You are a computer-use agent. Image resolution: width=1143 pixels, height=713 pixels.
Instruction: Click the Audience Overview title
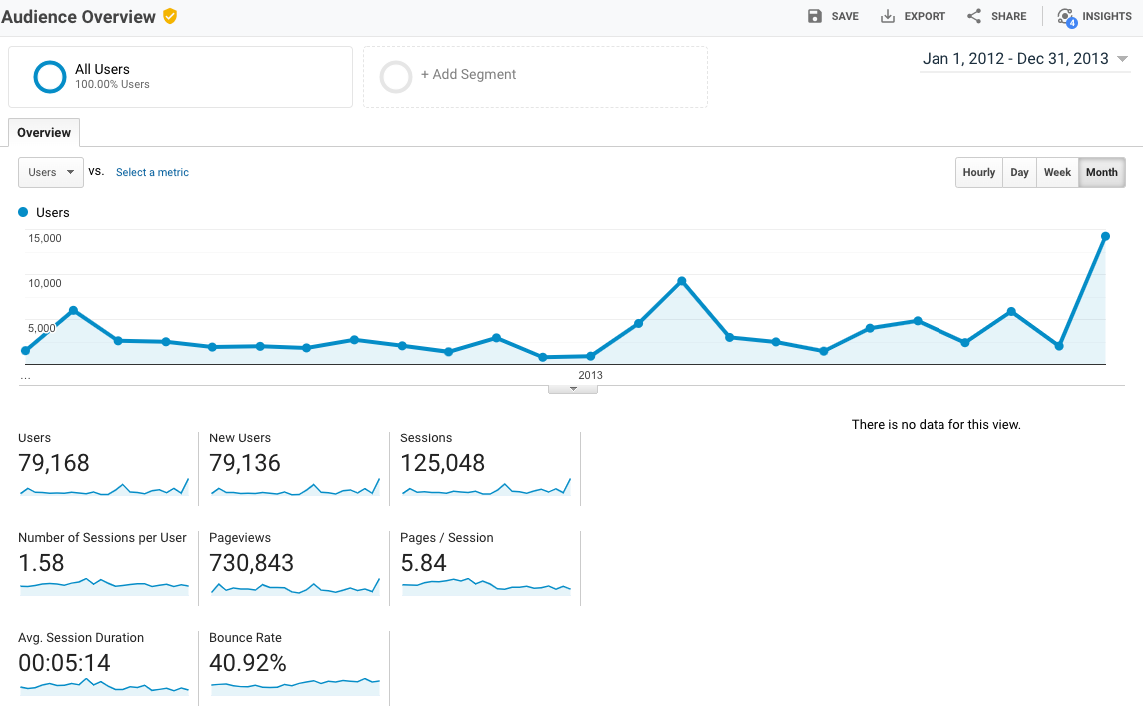(x=78, y=17)
